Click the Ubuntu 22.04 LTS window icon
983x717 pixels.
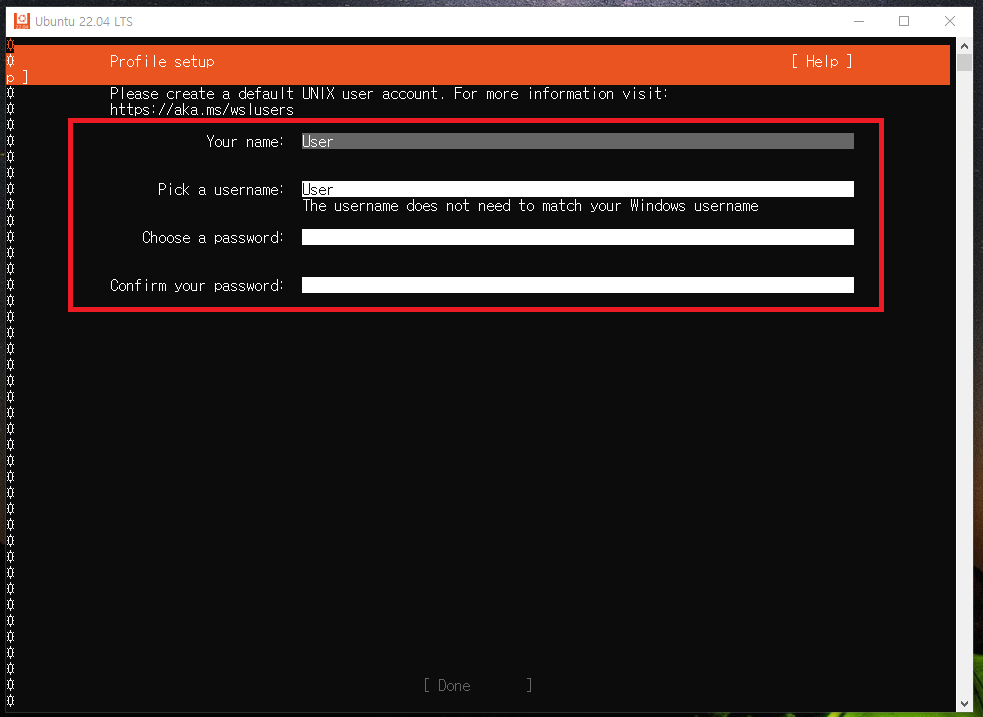(x=21, y=21)
